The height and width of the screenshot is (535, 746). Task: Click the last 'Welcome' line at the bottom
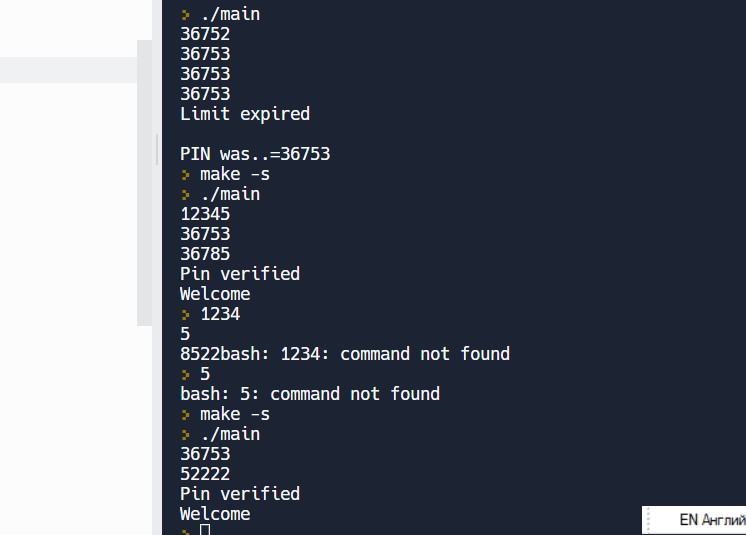point(215,514)
